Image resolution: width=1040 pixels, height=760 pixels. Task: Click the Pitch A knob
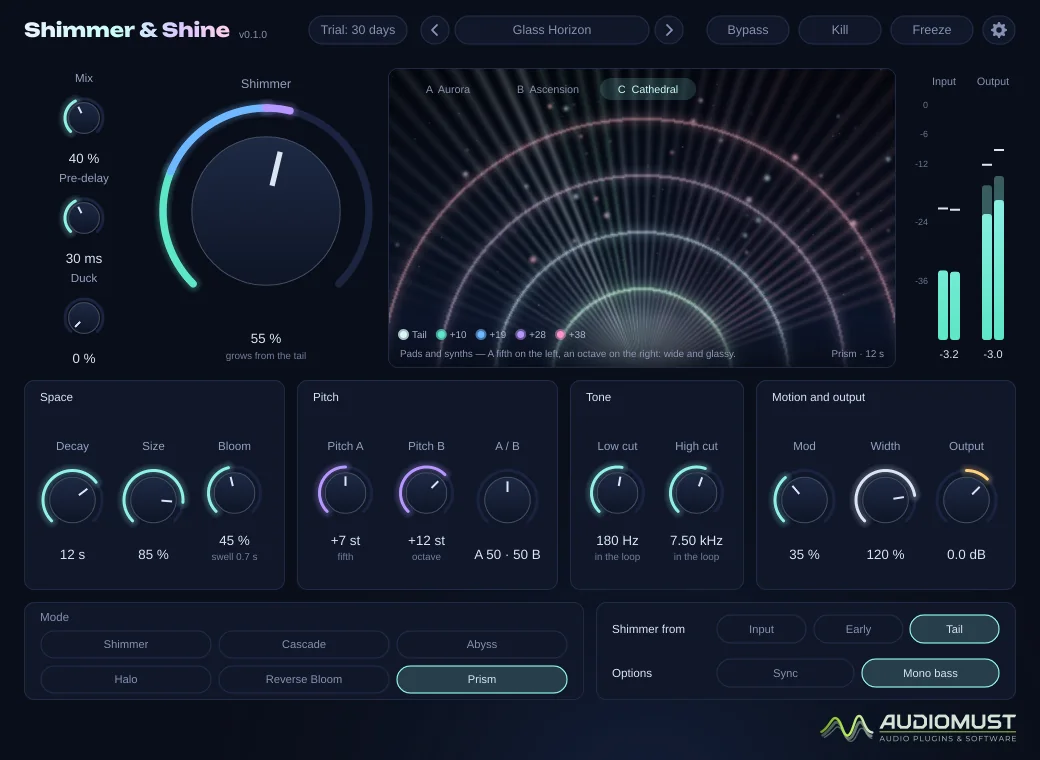point(345,492)
